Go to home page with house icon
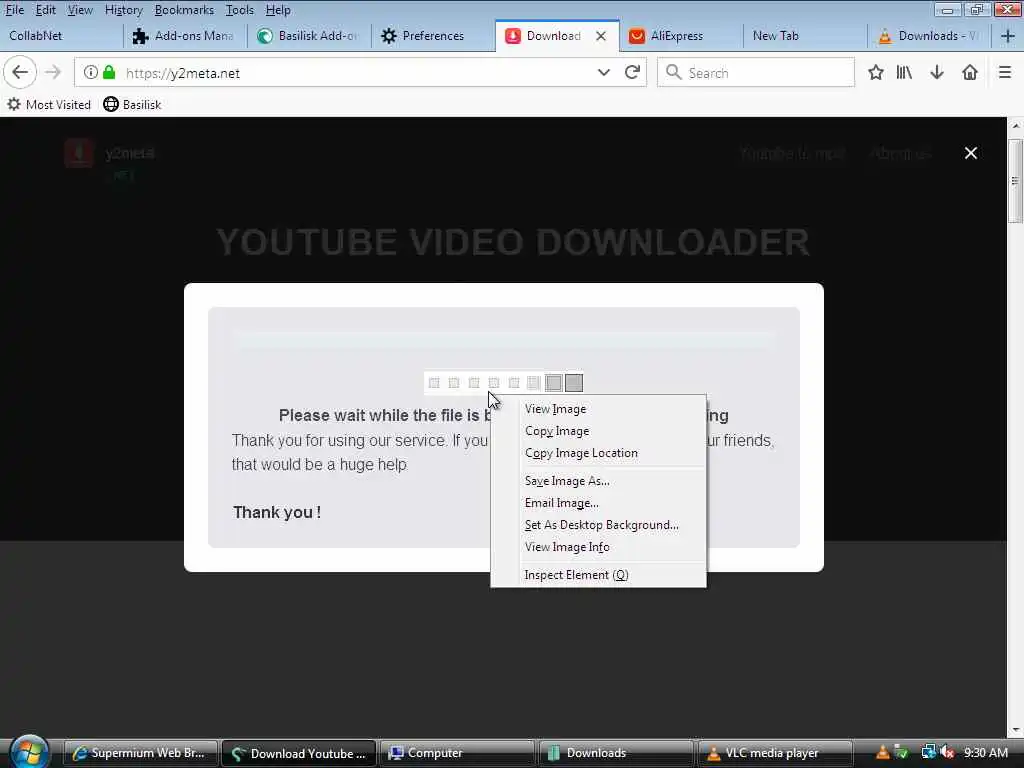The width and height of the screenshot is (1024, 768). pyautogui.click(x=970, y=72)
